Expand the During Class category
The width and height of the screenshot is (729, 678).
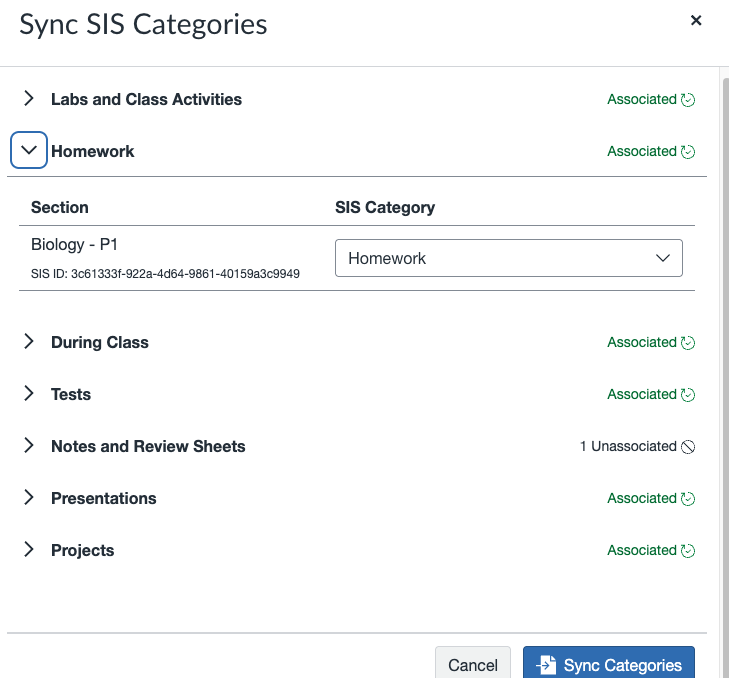click(29, 342)
